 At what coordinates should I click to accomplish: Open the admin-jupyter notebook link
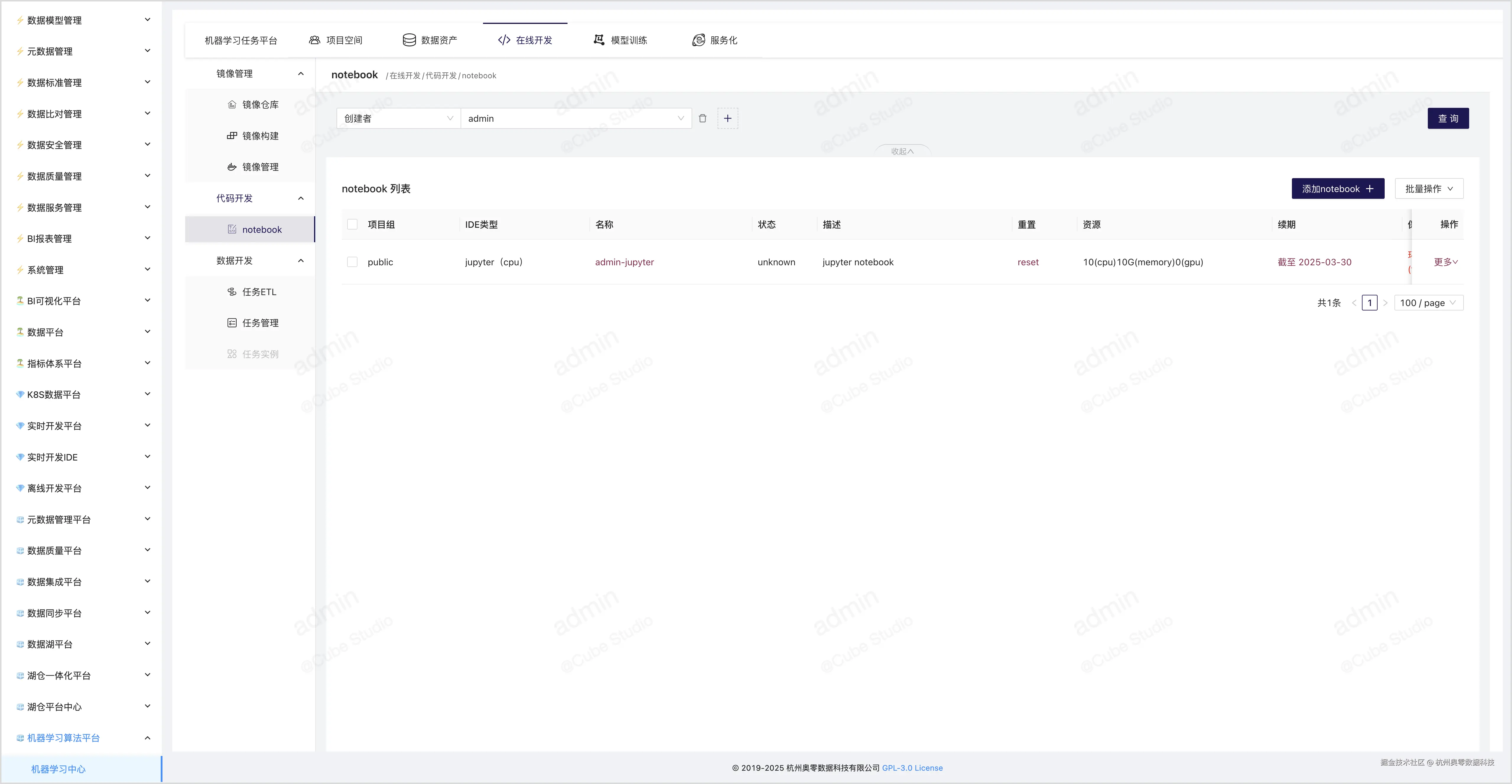click(624, 262)
